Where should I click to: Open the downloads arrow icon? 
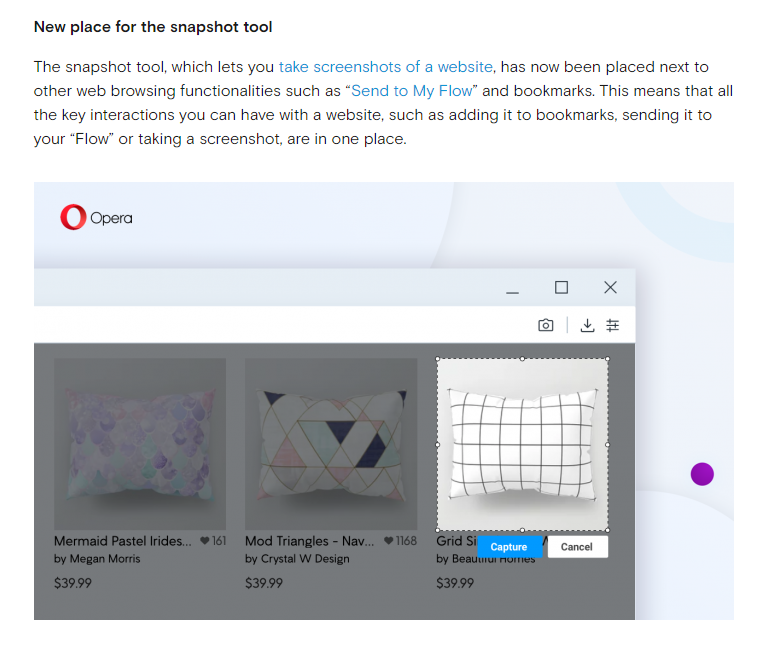pyautogui.click(x=588, y=325)
